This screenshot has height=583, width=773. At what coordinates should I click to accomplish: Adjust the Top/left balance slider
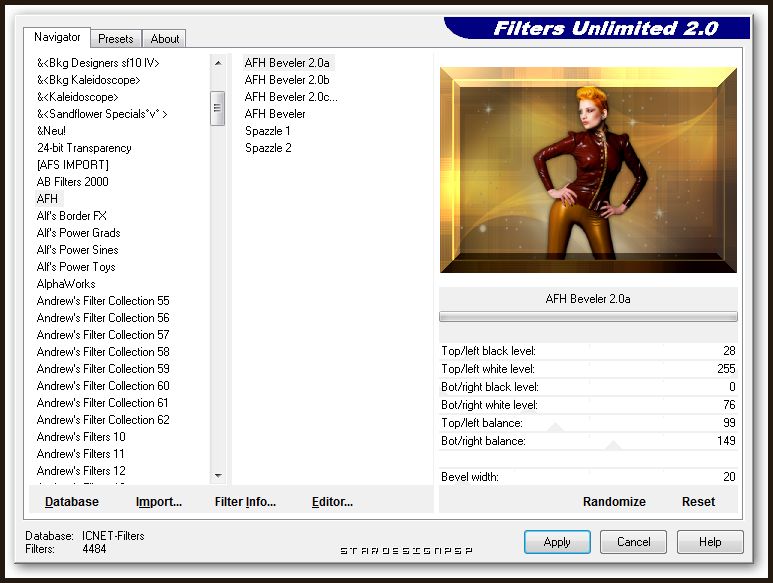[588, 423]
